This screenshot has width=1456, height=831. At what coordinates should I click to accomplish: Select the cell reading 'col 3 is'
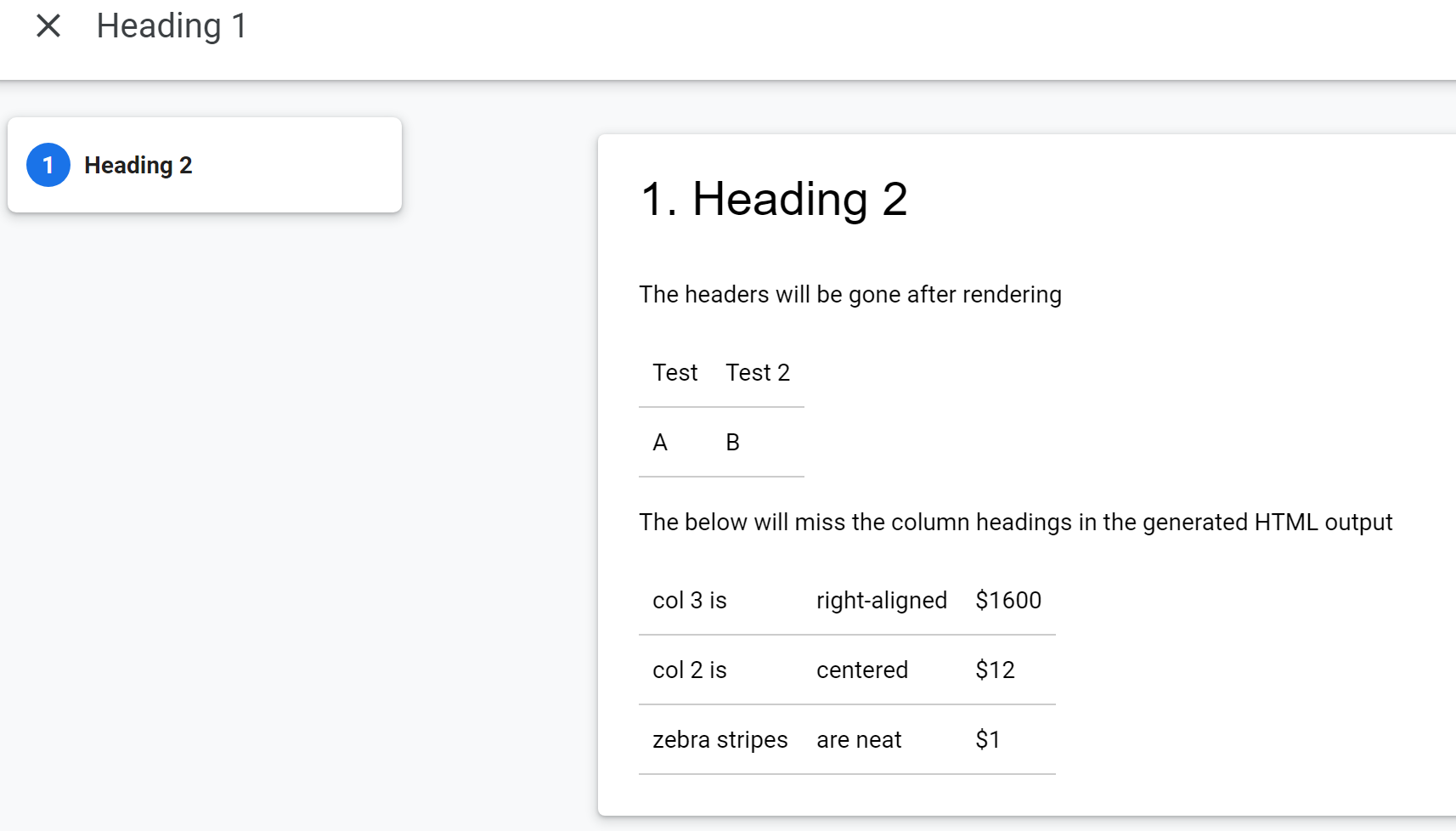click(x=689, y=600)
